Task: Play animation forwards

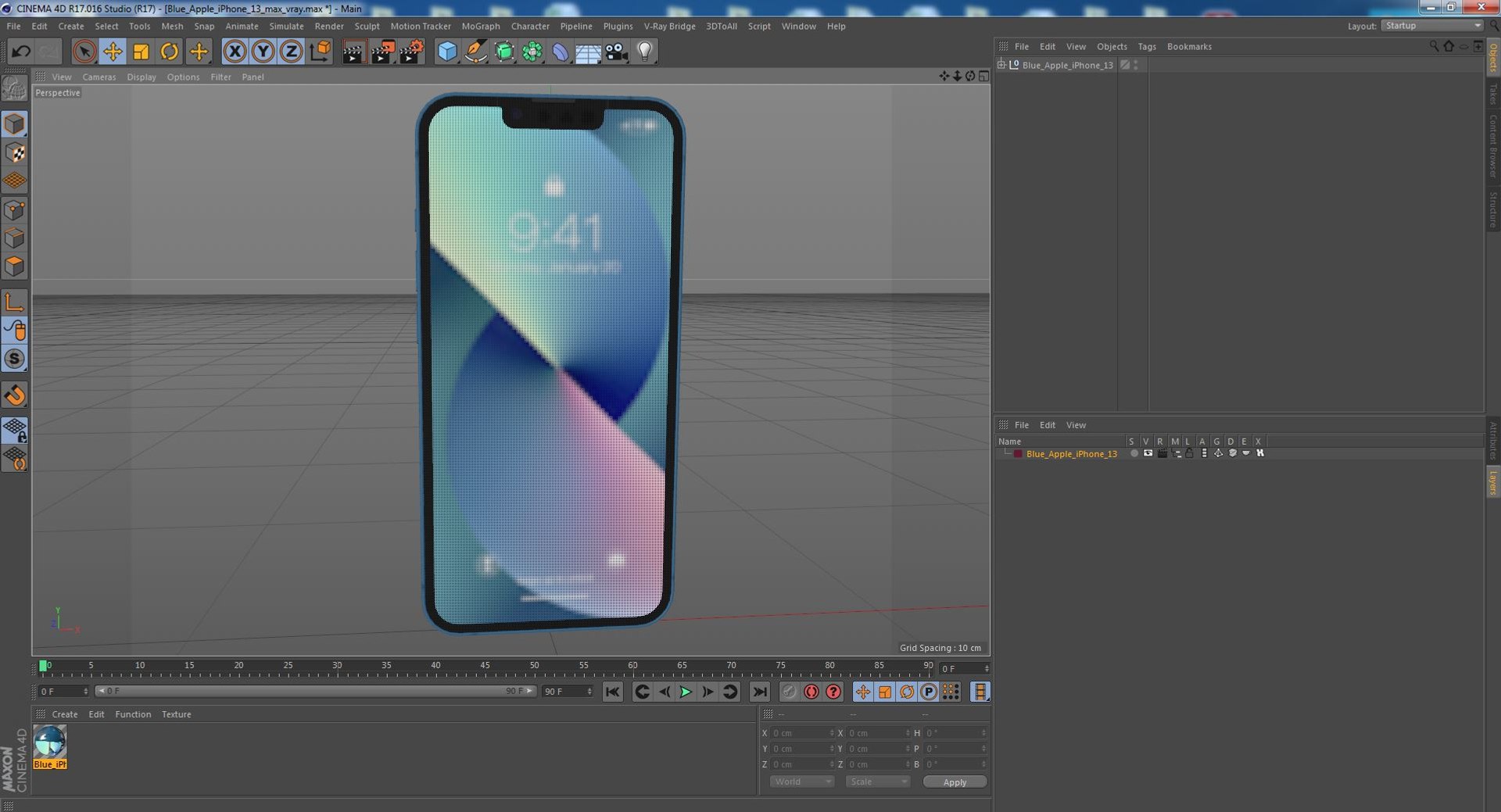Action: tap(686, 692)
